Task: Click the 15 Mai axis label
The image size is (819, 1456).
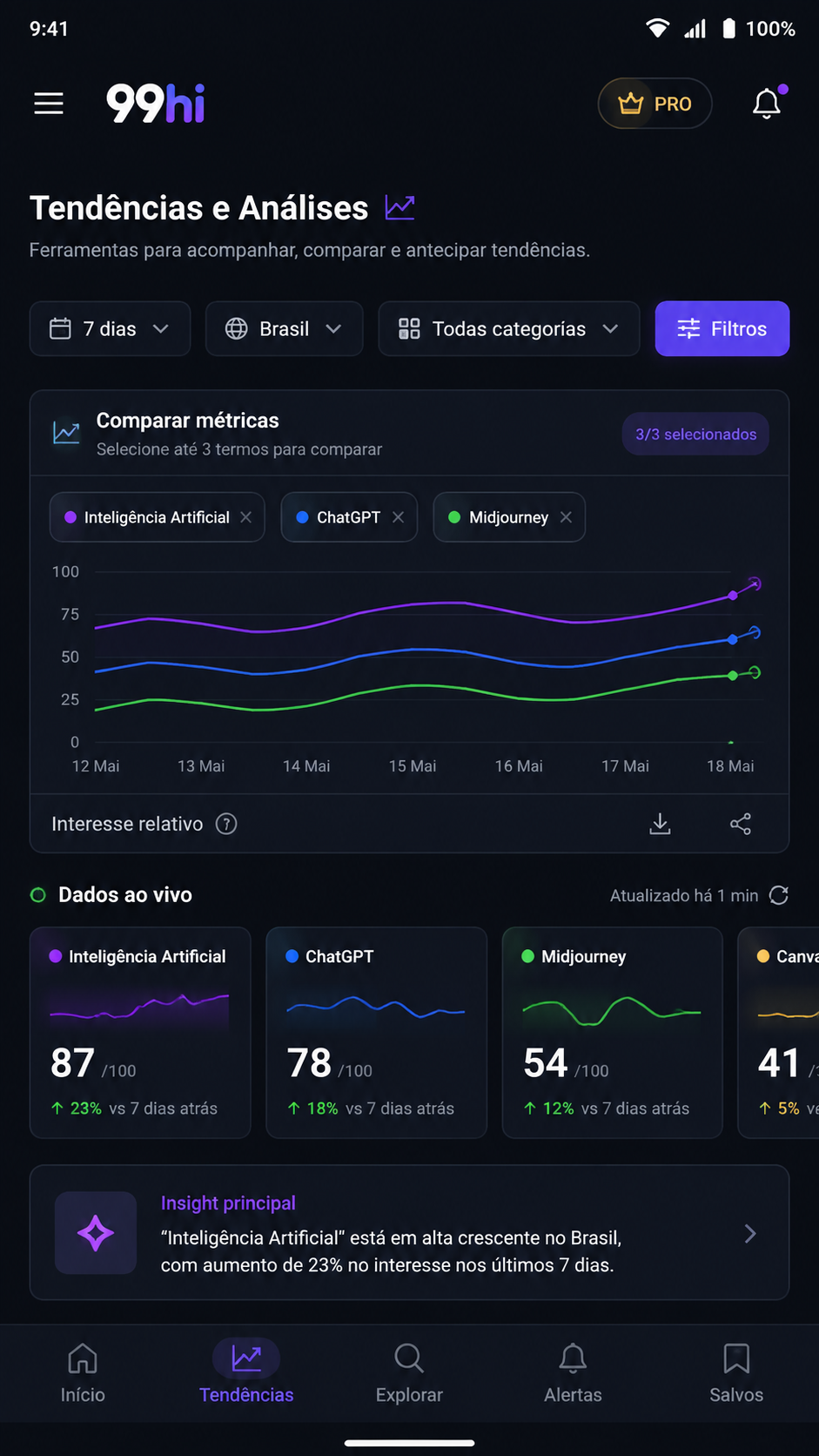Action: click(413, 766)
